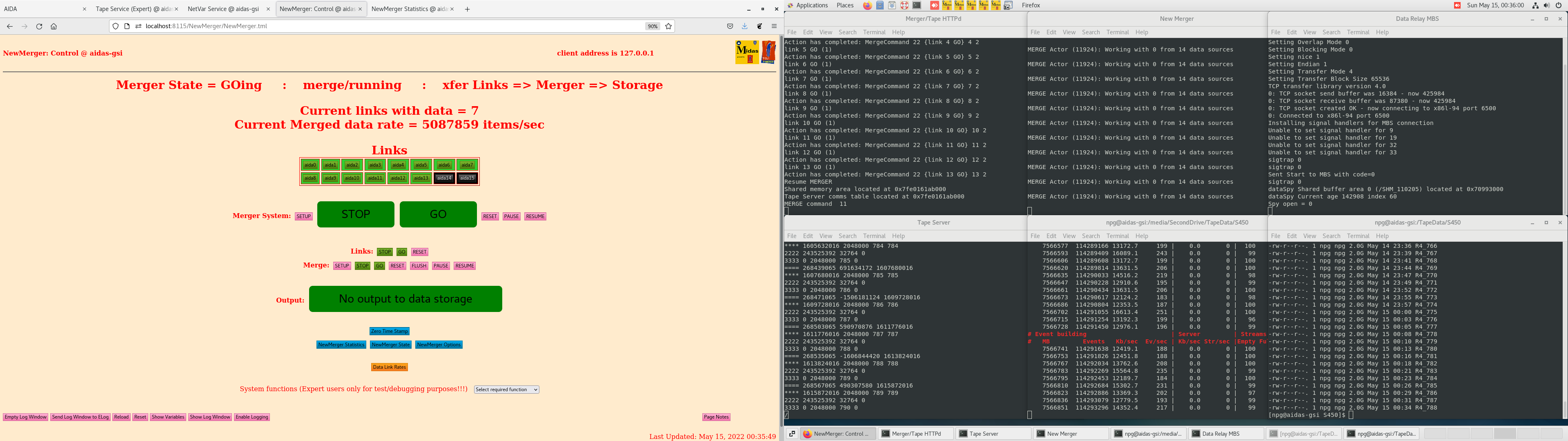Toggle link aida11
This screenshot has height=441, width=1568.
coord(375,178)
